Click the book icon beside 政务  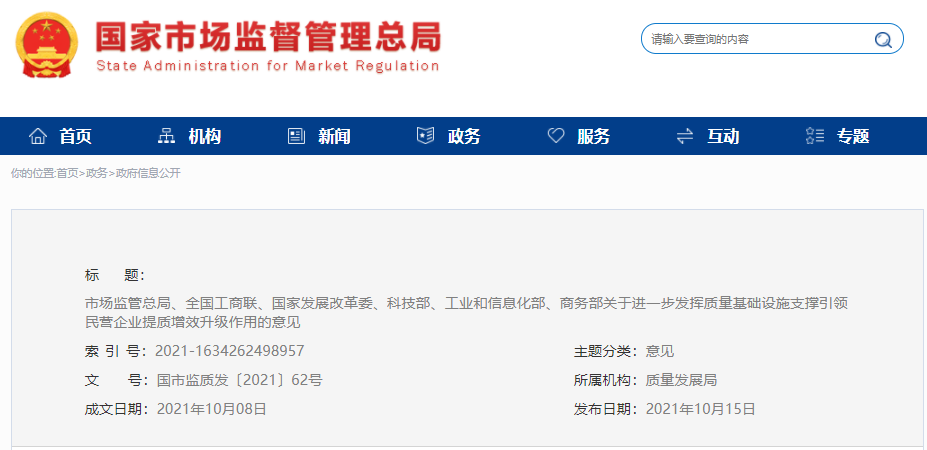pos(426,136)
